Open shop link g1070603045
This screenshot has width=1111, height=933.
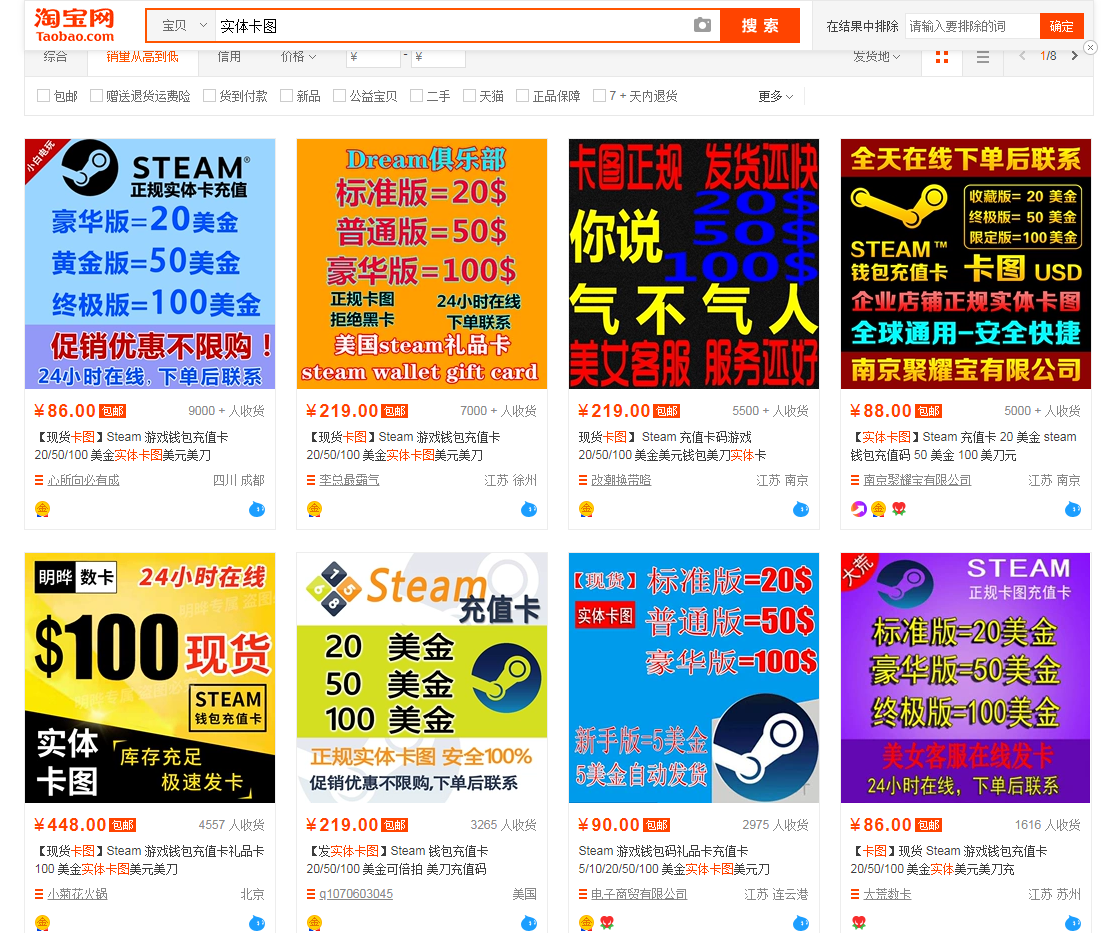pyautogui.click(x=356, y=894)
